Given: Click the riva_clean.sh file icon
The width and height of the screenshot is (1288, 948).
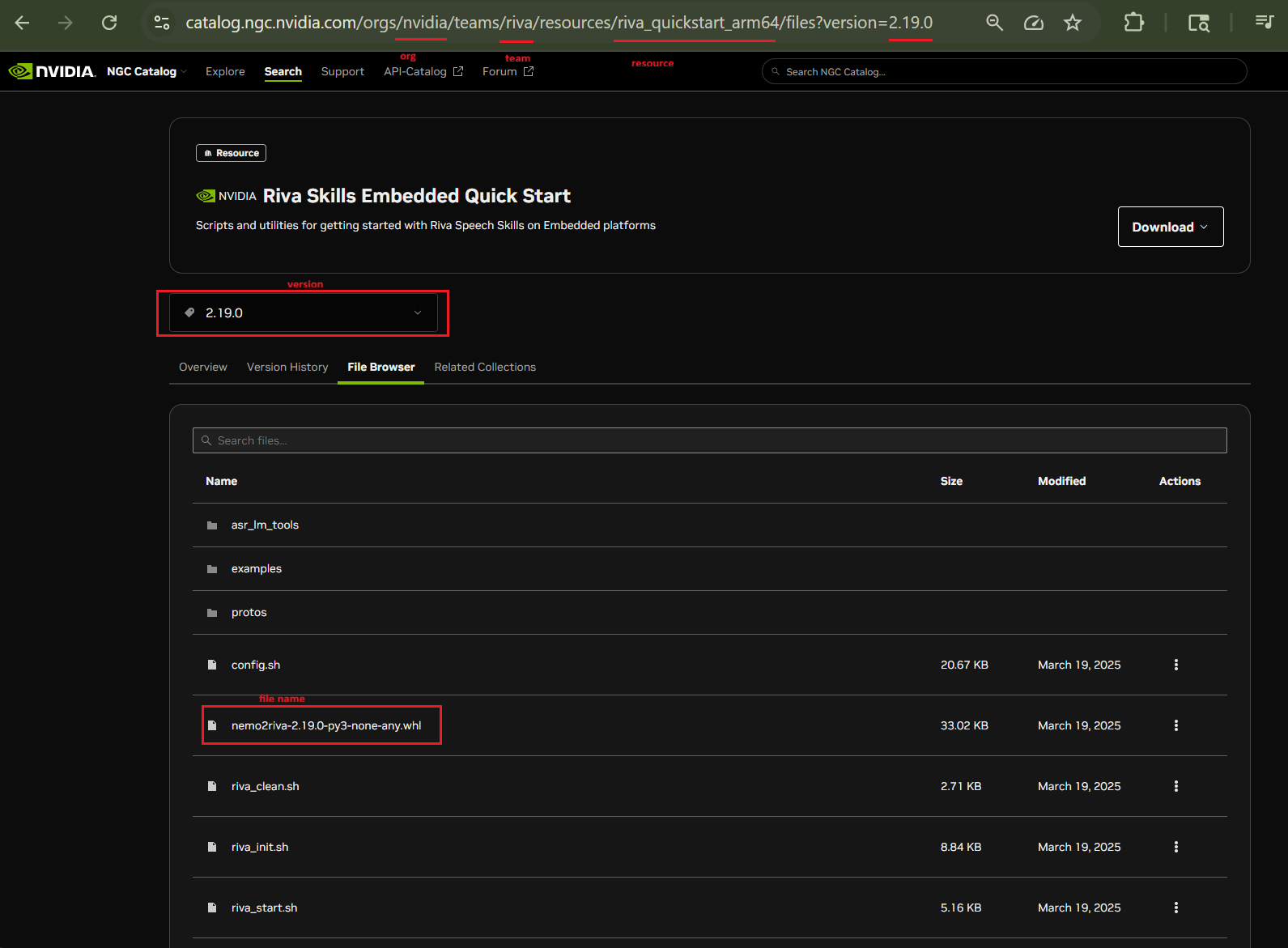Looking at the screenshot, I should 212,786.
